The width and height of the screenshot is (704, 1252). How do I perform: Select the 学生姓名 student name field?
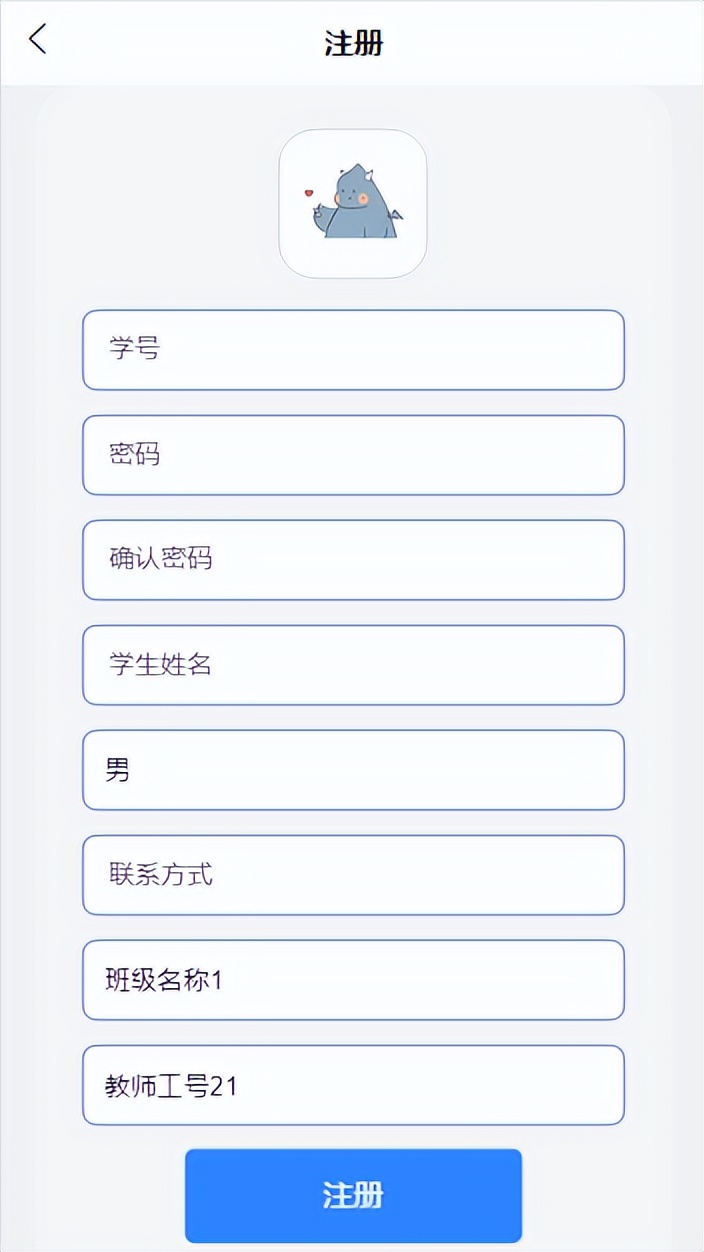pos(352,665)
